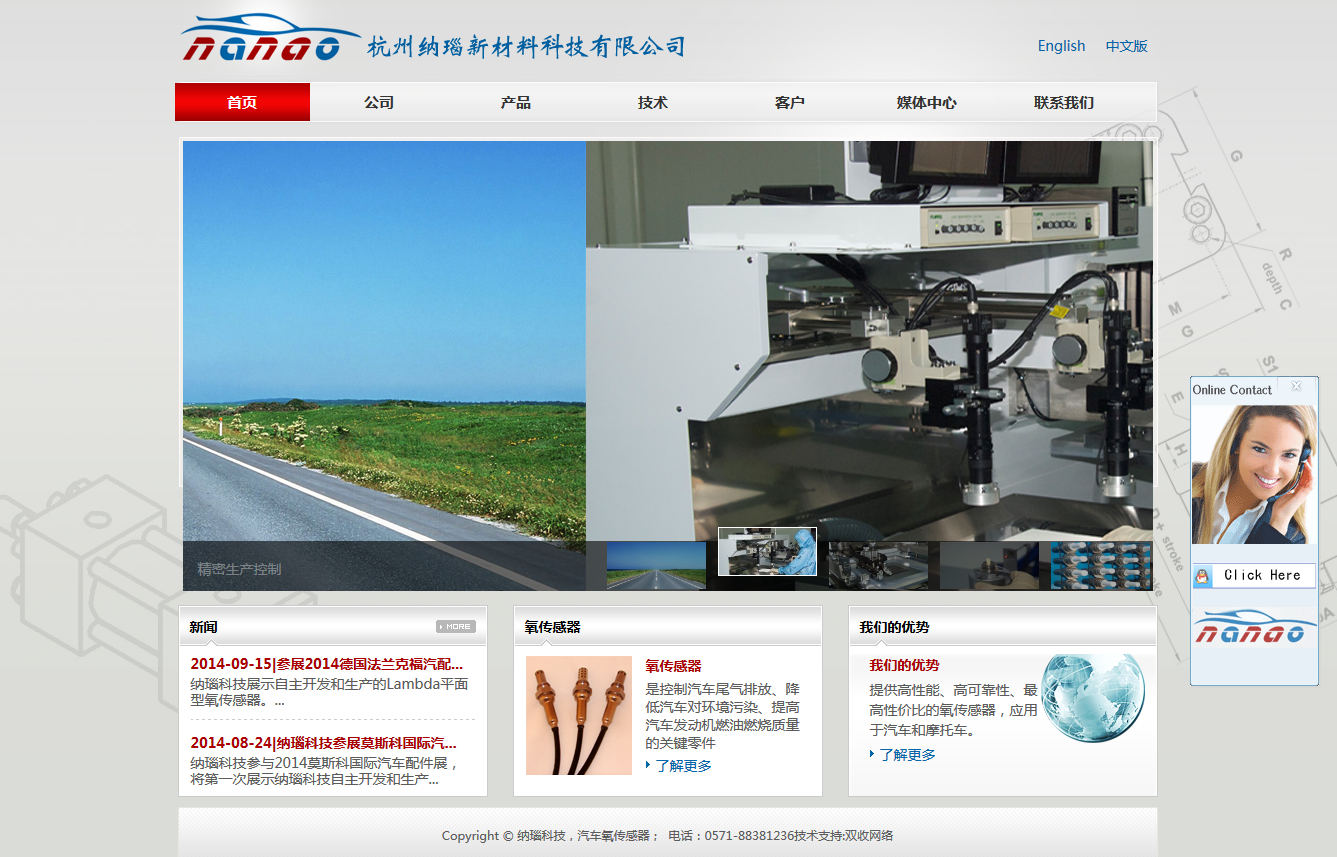Select the road slideshow thumbnail

pos(656,565)
